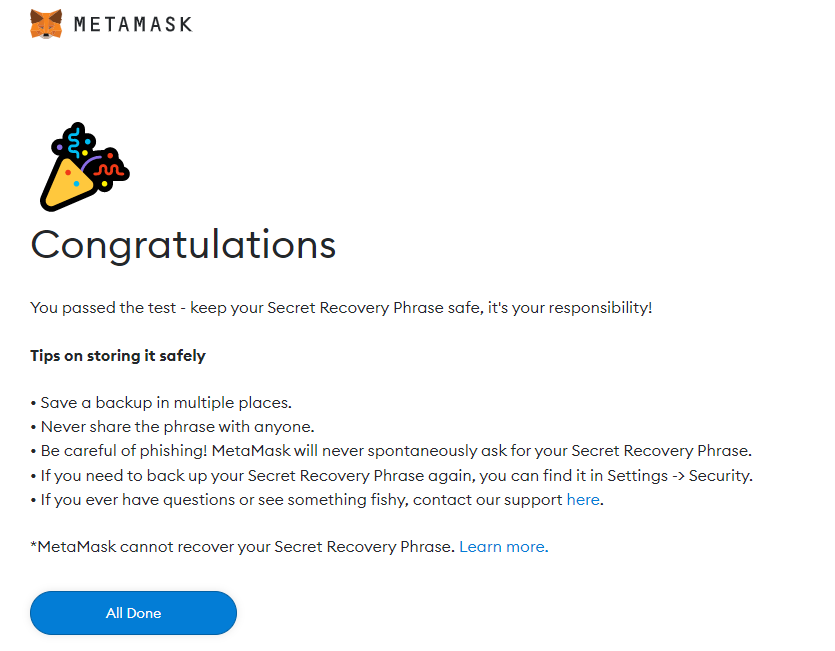The image size is (835, 651).
Task: Click the MetaMask fox logo
Action: (x=46, y=24)
